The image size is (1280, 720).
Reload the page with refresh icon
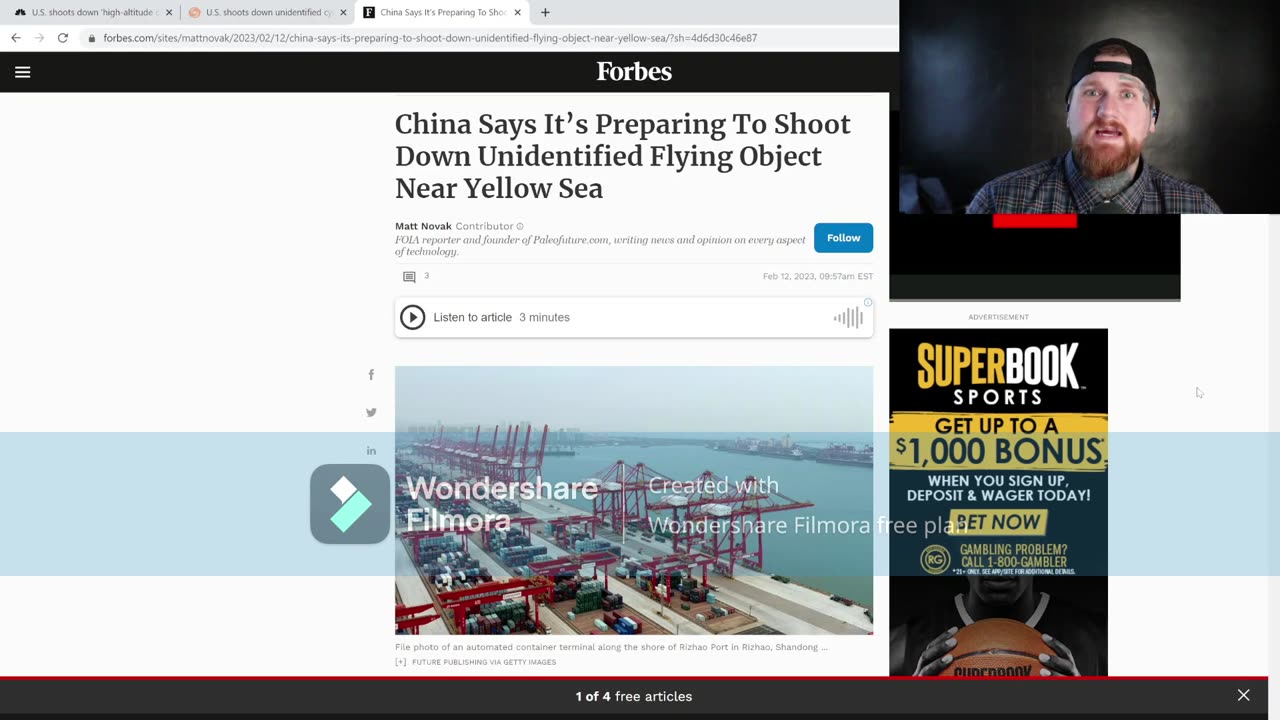coord(62,38)
